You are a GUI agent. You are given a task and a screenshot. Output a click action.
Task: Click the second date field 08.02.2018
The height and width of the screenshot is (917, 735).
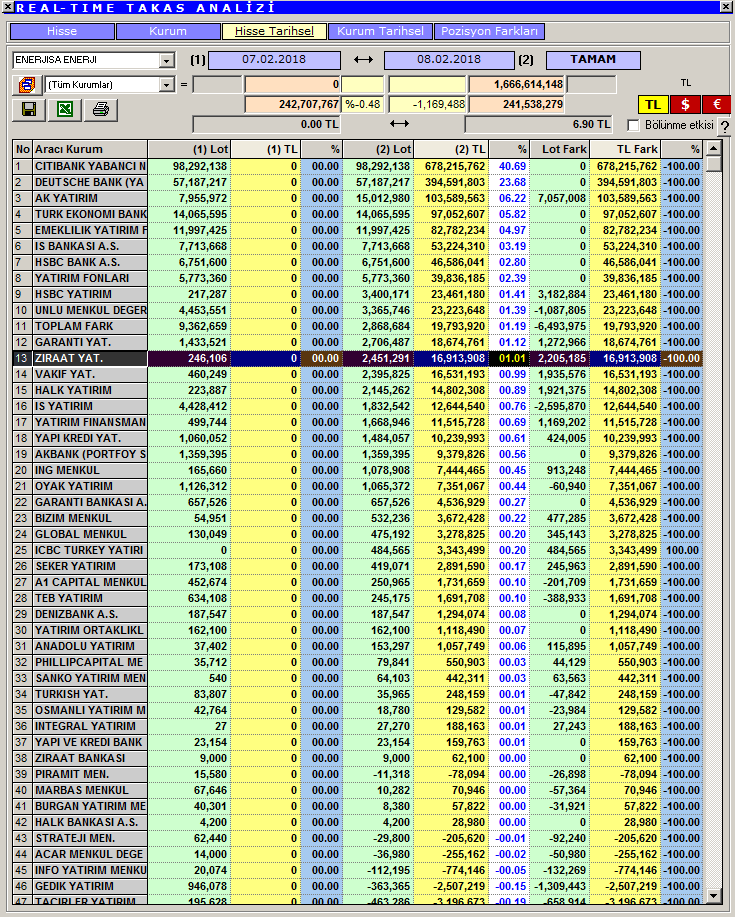point(449,60)
